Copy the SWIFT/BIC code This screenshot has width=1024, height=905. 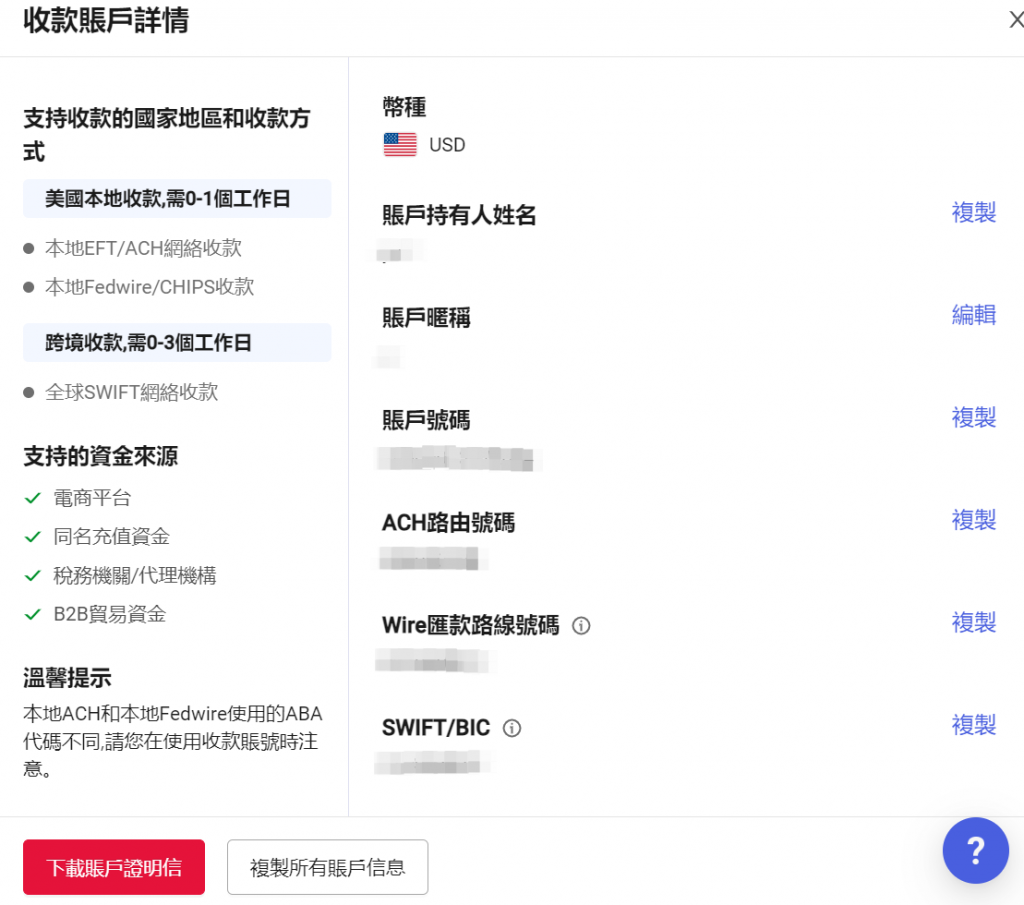(973, 725)
